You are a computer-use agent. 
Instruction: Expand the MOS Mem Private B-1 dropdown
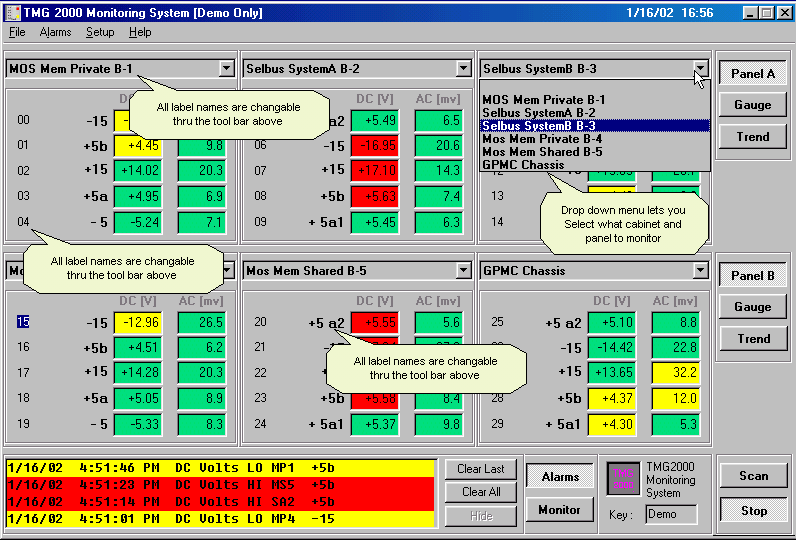[225, 69]
